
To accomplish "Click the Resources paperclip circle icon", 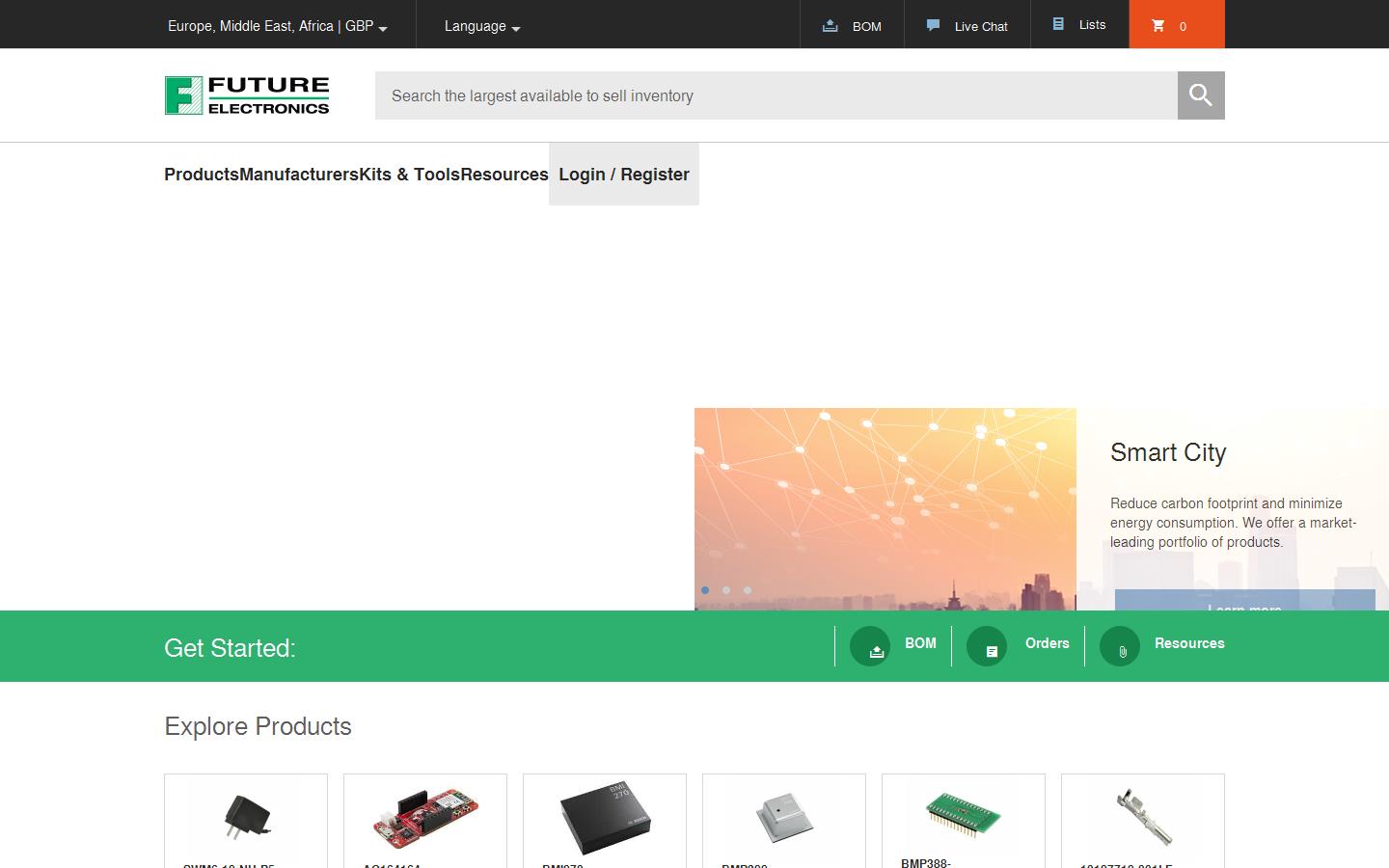I will pyautogui.click(x=1120, y=646).
